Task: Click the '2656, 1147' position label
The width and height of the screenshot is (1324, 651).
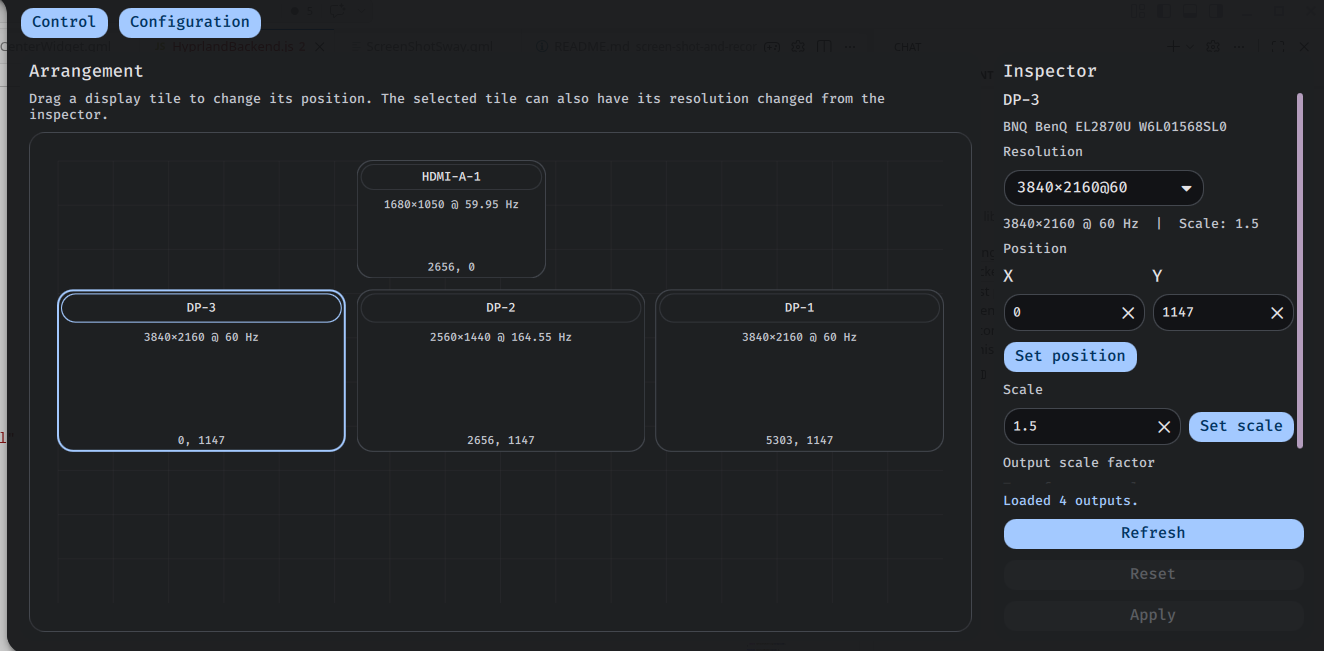Action: tap(501, 440)
